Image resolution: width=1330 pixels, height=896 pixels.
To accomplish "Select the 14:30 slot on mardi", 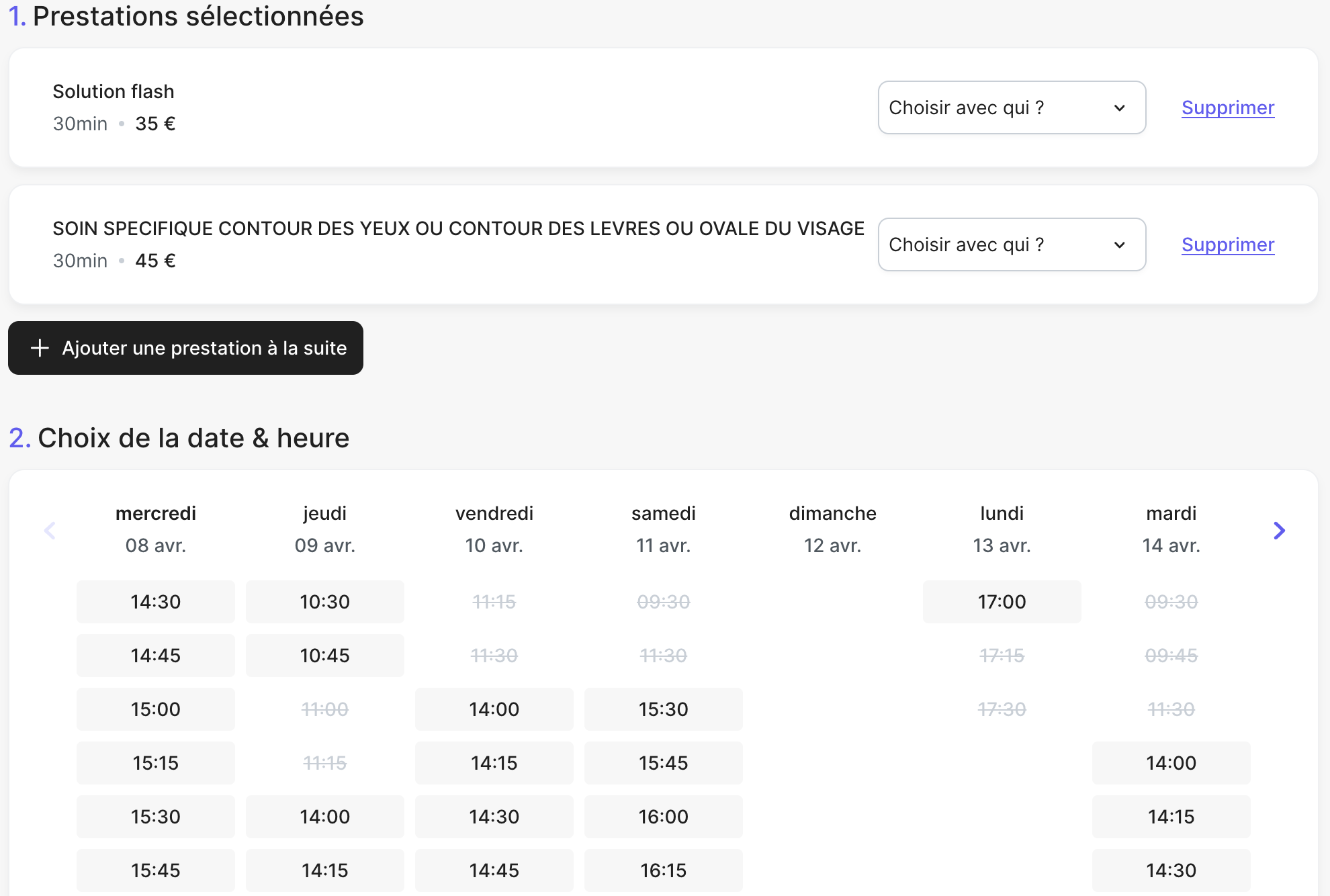I will tap(1171, 870).
